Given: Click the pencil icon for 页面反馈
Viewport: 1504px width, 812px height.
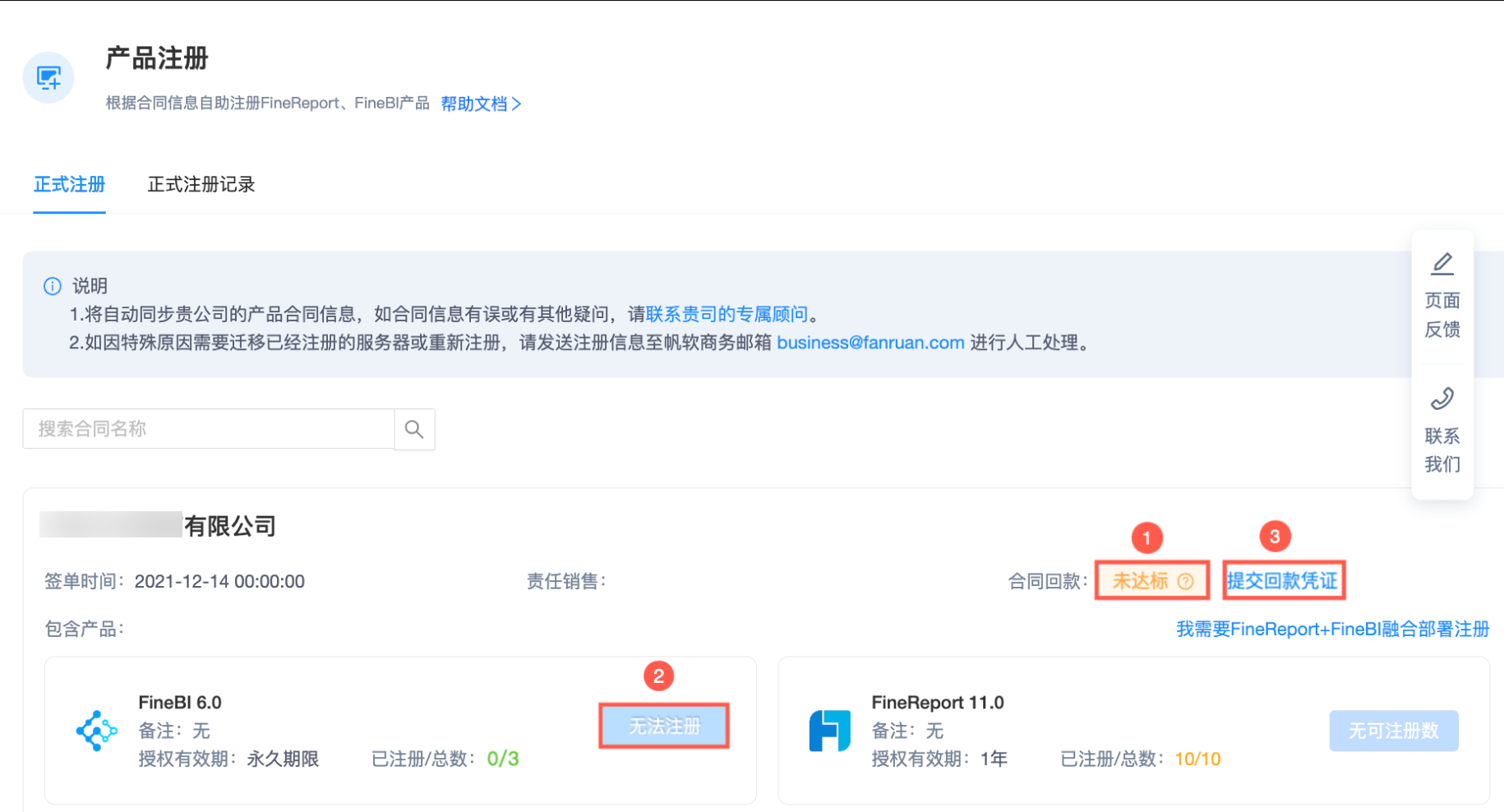Looking at the screenshot, I should click(x=1442, y=264).
